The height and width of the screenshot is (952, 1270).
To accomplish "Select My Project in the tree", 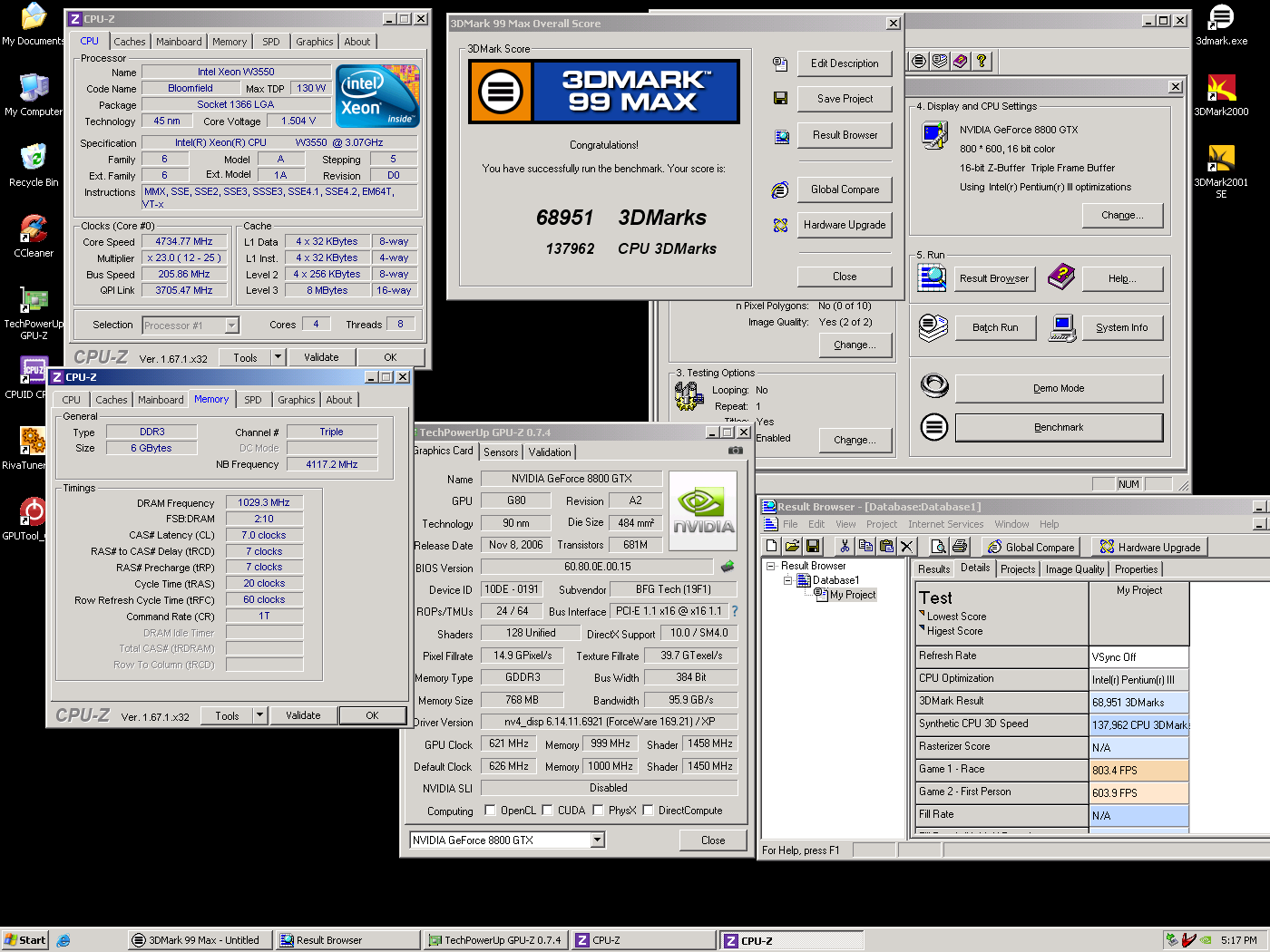I will [x=853, y=595].
